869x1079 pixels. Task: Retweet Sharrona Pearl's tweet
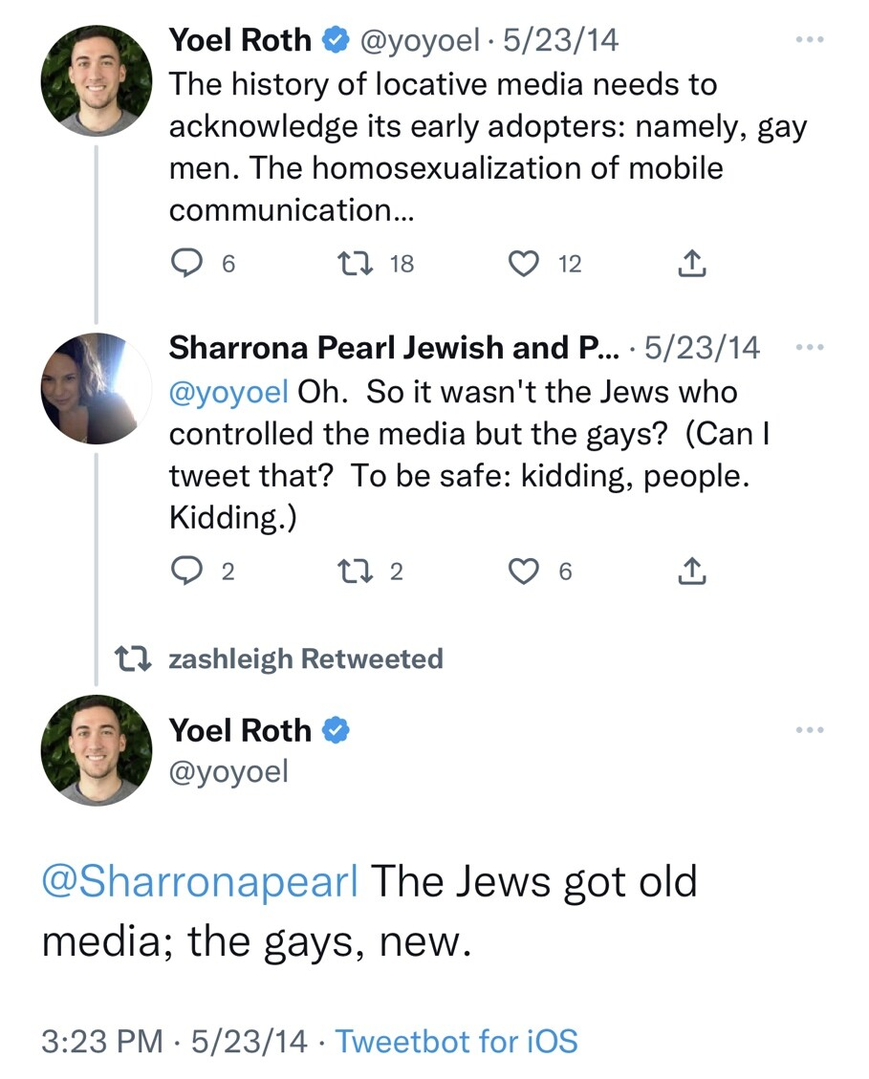(353, 571)
